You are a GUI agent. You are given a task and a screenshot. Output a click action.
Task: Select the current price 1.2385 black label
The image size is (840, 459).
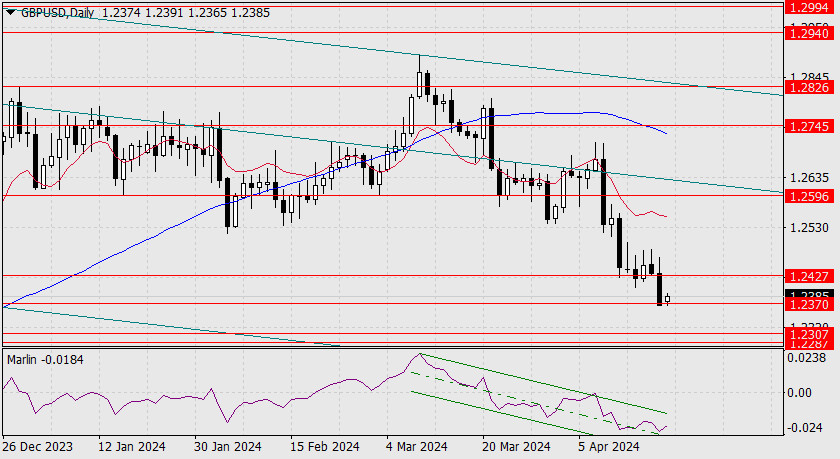coord(809,294)
